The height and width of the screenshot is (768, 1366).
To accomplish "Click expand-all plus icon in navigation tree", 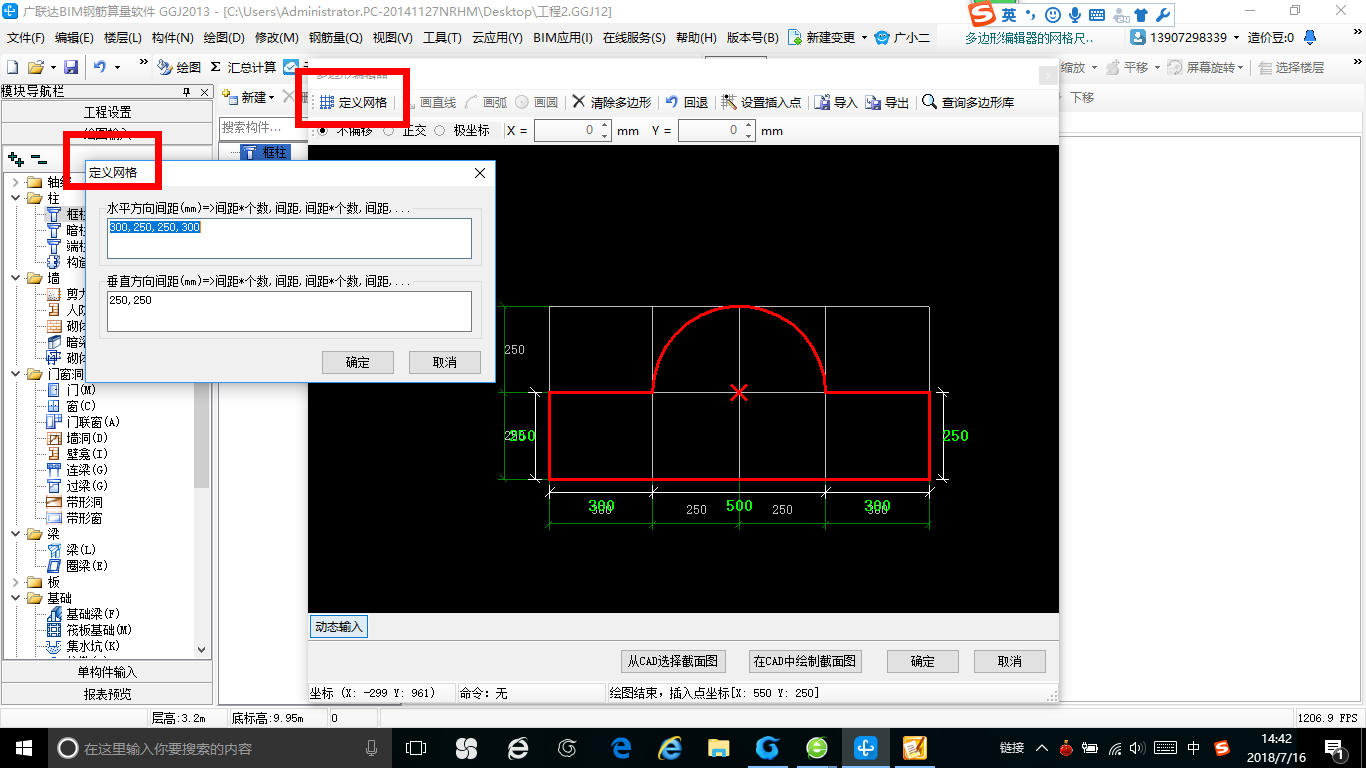I will tap(16, 159).
